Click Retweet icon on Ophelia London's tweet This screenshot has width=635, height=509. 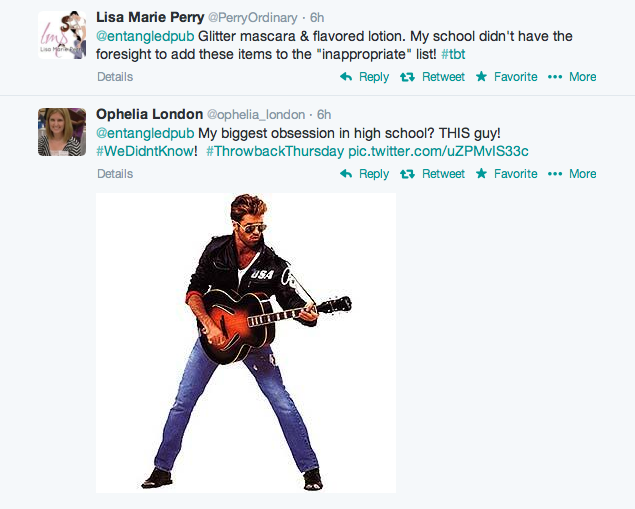407,174
